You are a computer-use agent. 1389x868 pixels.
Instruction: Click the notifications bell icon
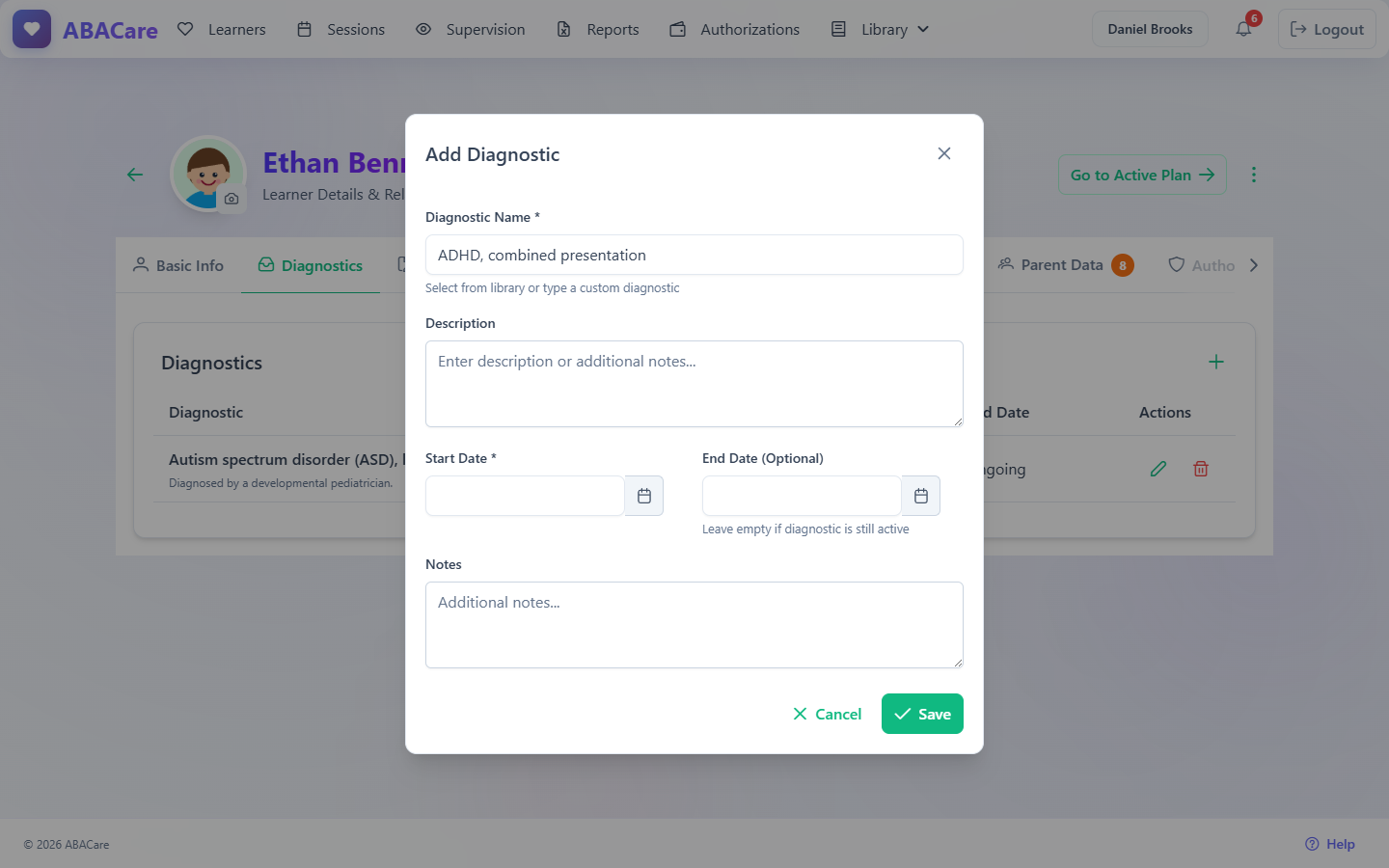(x=1243, y=29)
